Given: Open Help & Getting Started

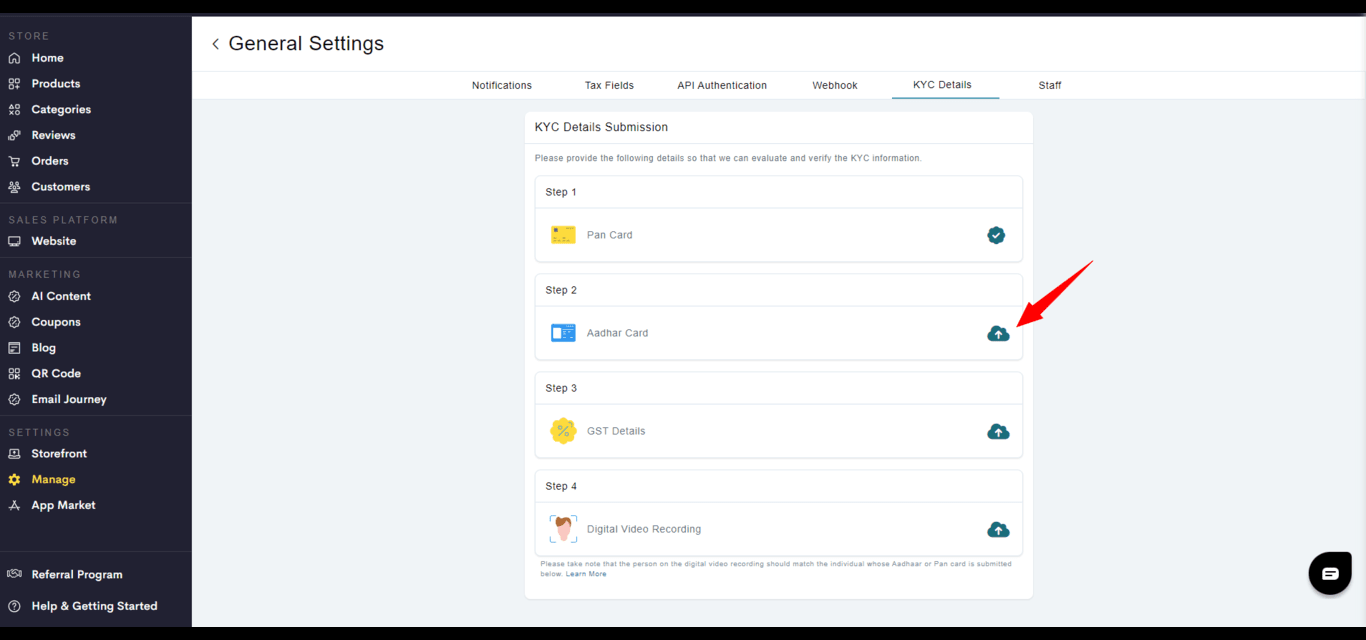Looking at the screenshot, I should (x=94, y=606).
